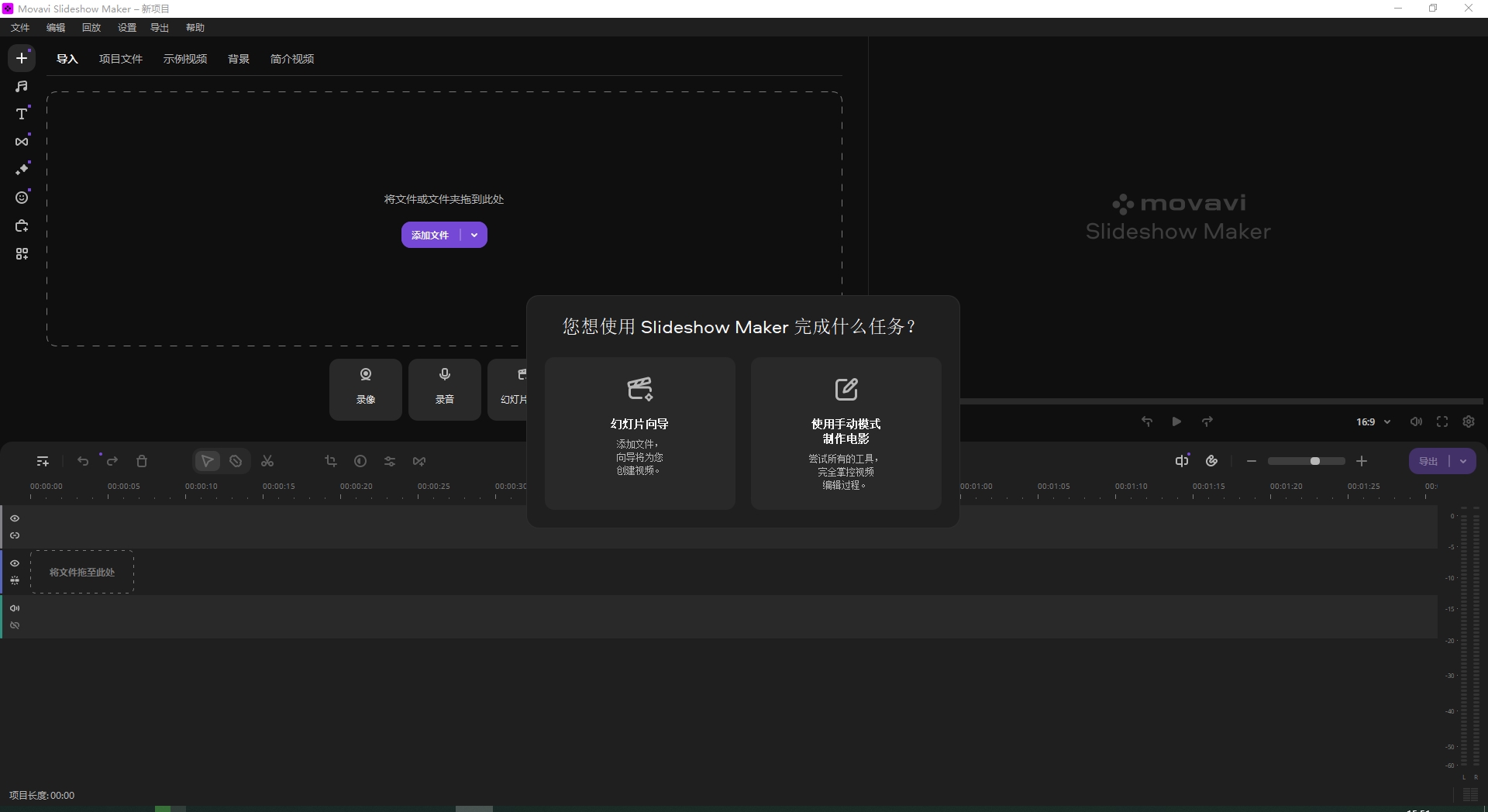Viewport: 1488px width, 812px height.
Task: Mute the audio track speaker
Action: [15, 608]
